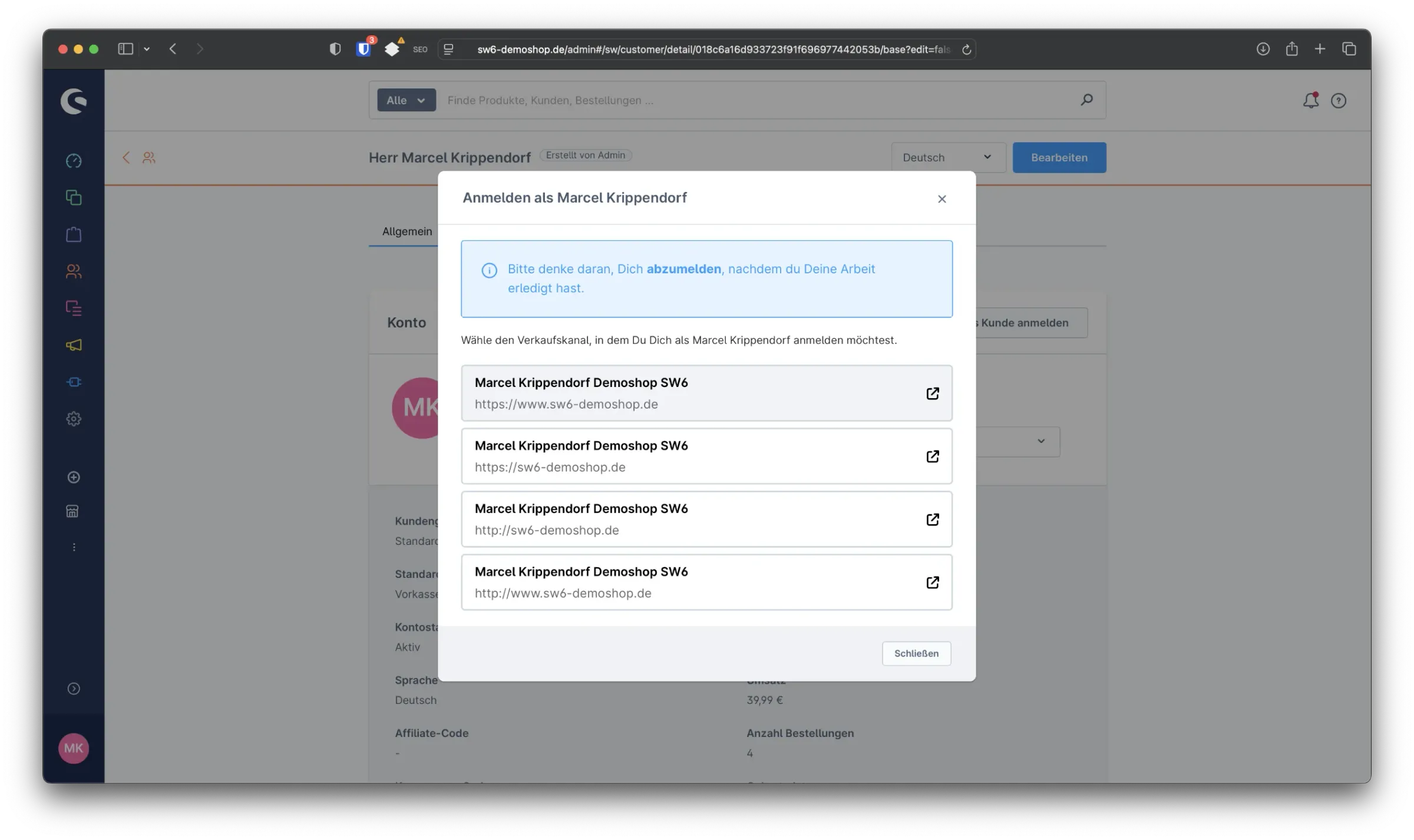Select the http://sw6-demoshop.de sales channel entry
Image resolution: width=1414 pixels, height=840 pixels.
point(706,519)
